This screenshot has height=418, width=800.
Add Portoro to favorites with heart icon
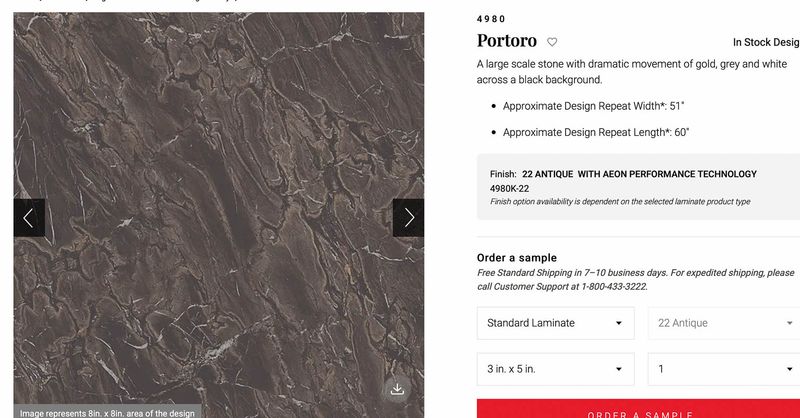(552, 42)
